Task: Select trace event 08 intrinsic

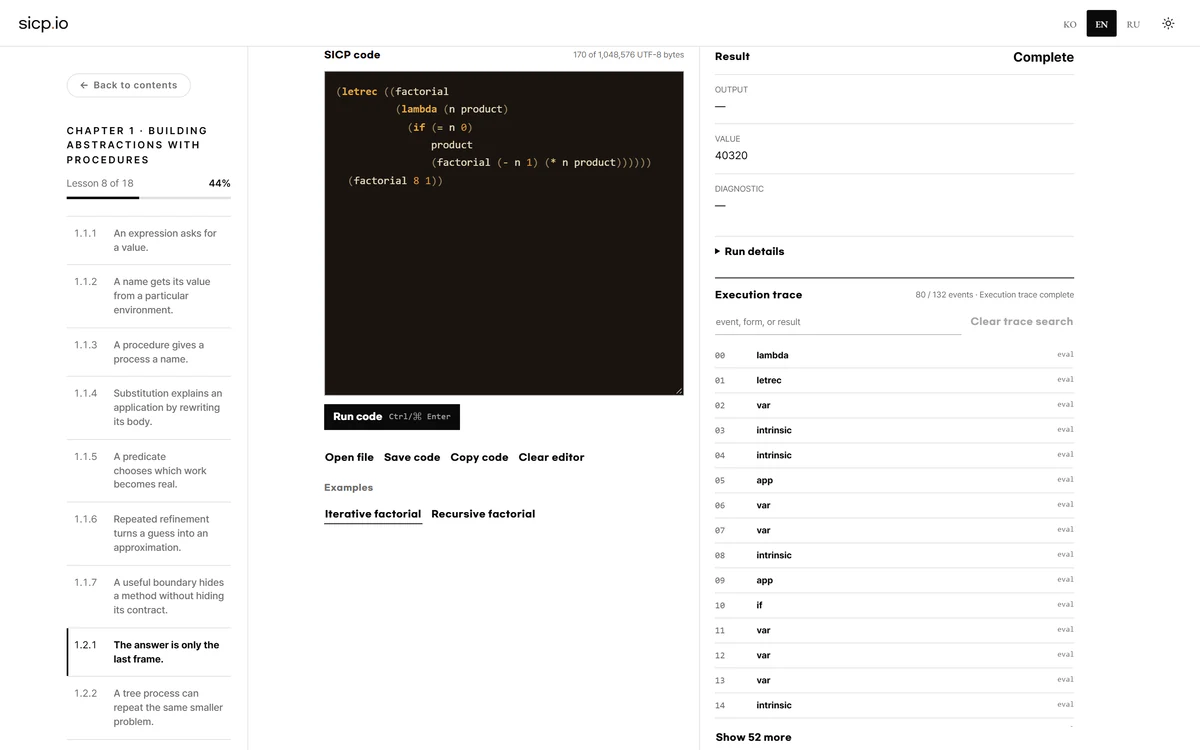Action: tap(894, 555)
